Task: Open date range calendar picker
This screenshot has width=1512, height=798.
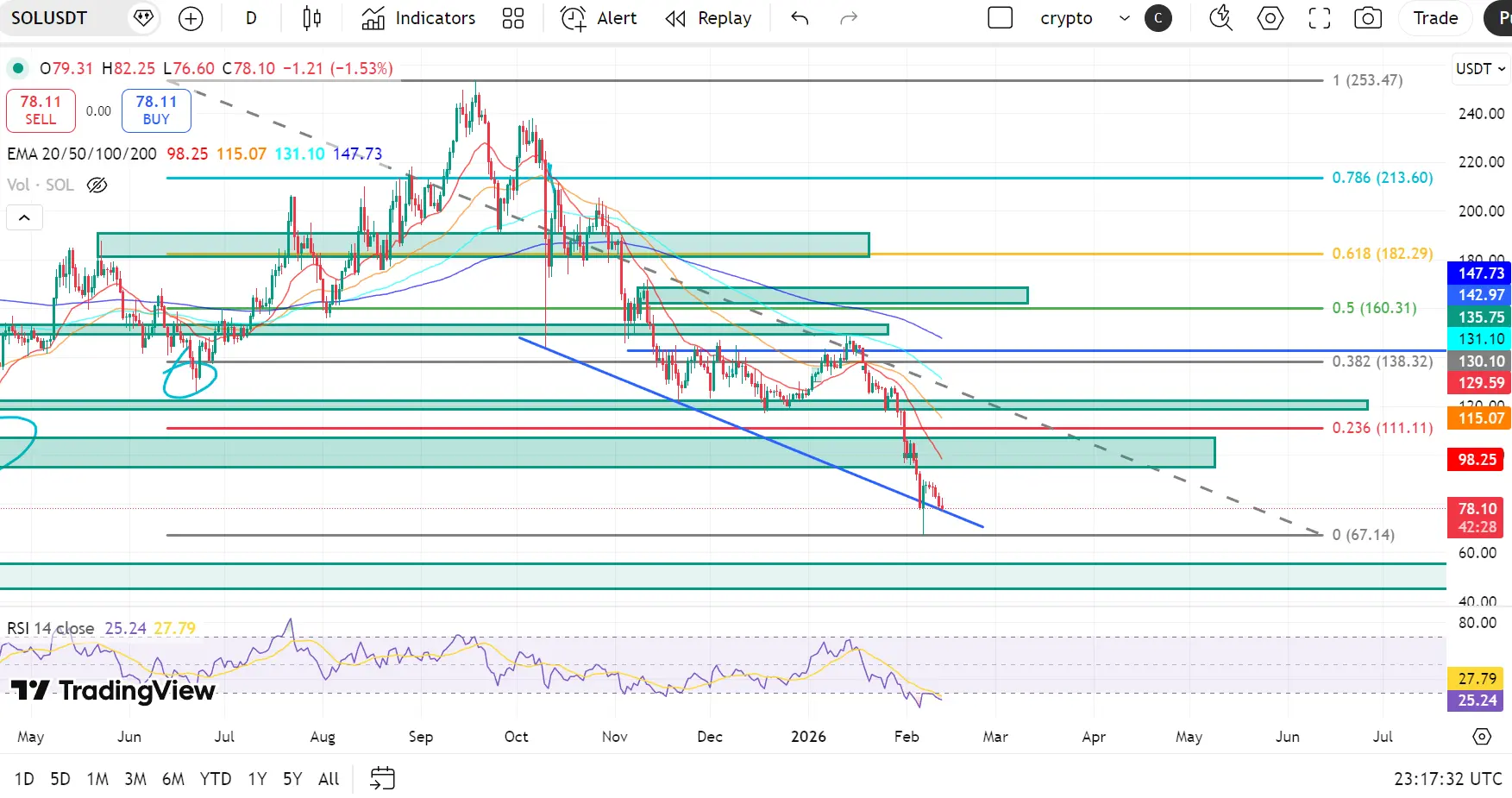Action: coord(382,778)
